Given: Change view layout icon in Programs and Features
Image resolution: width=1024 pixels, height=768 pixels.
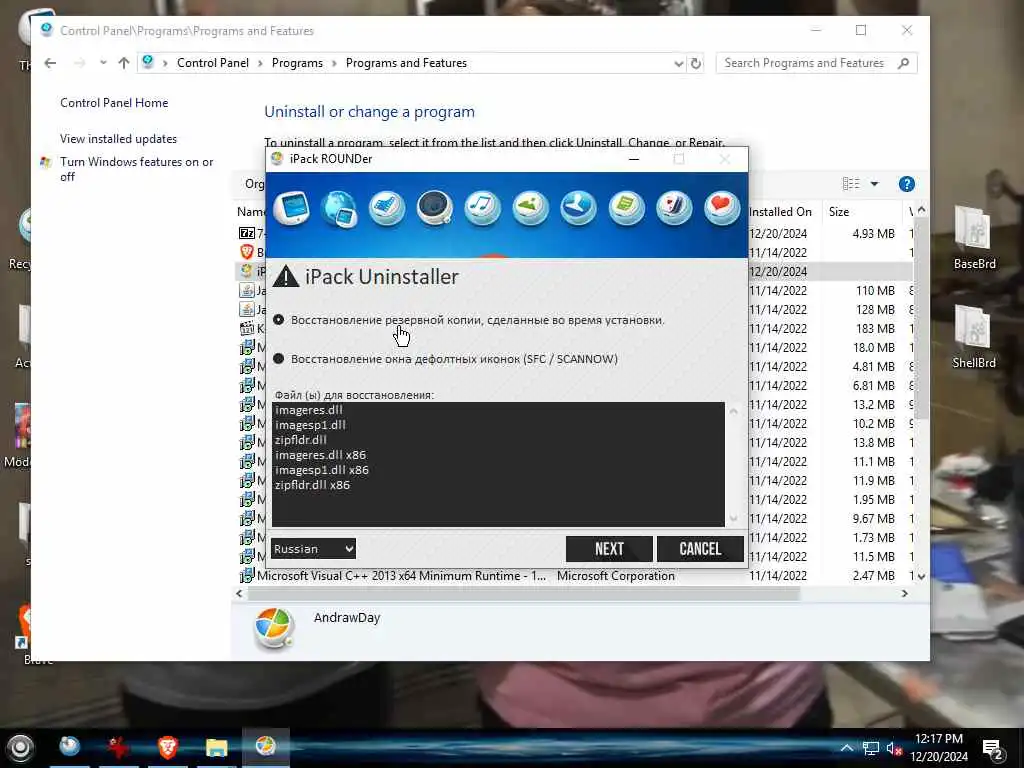Looking at the screenshot, I should click(851, 184).
